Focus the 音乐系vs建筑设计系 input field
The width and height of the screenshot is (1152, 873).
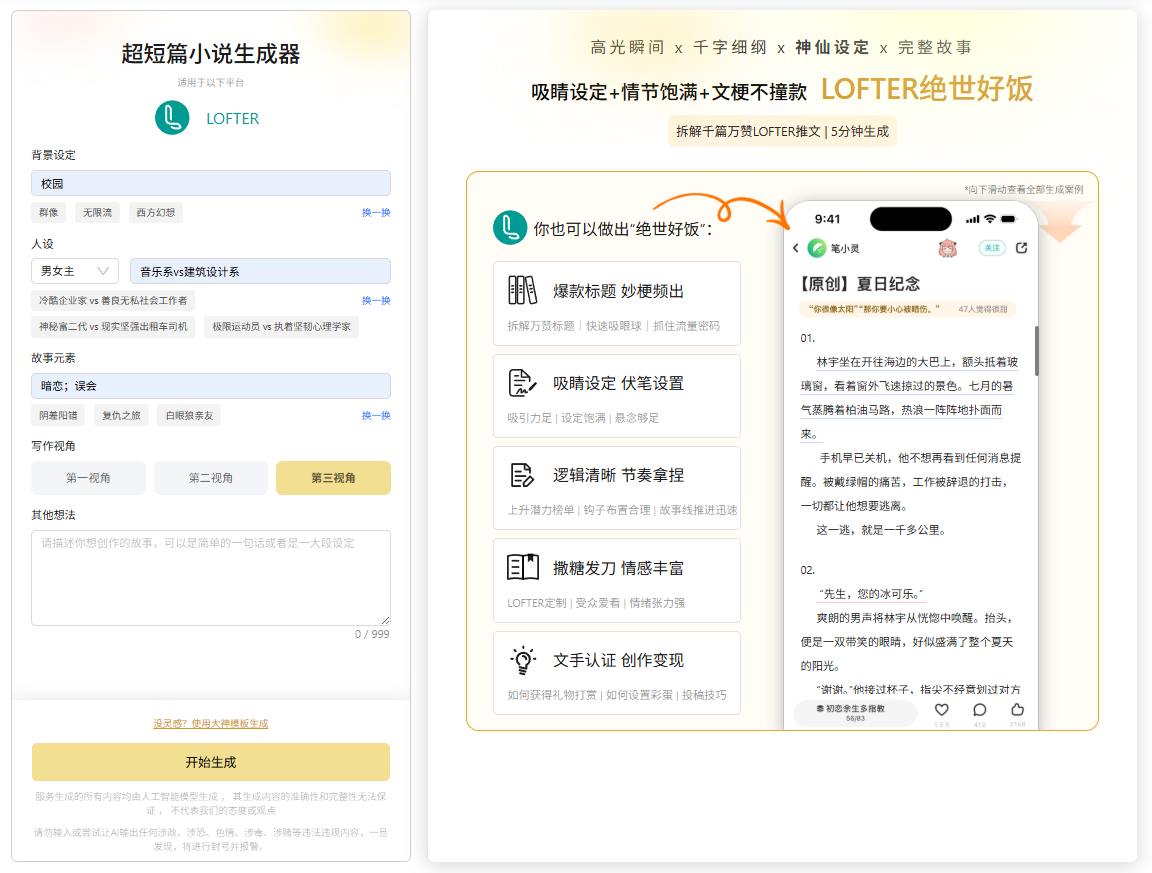click(260, 271)
